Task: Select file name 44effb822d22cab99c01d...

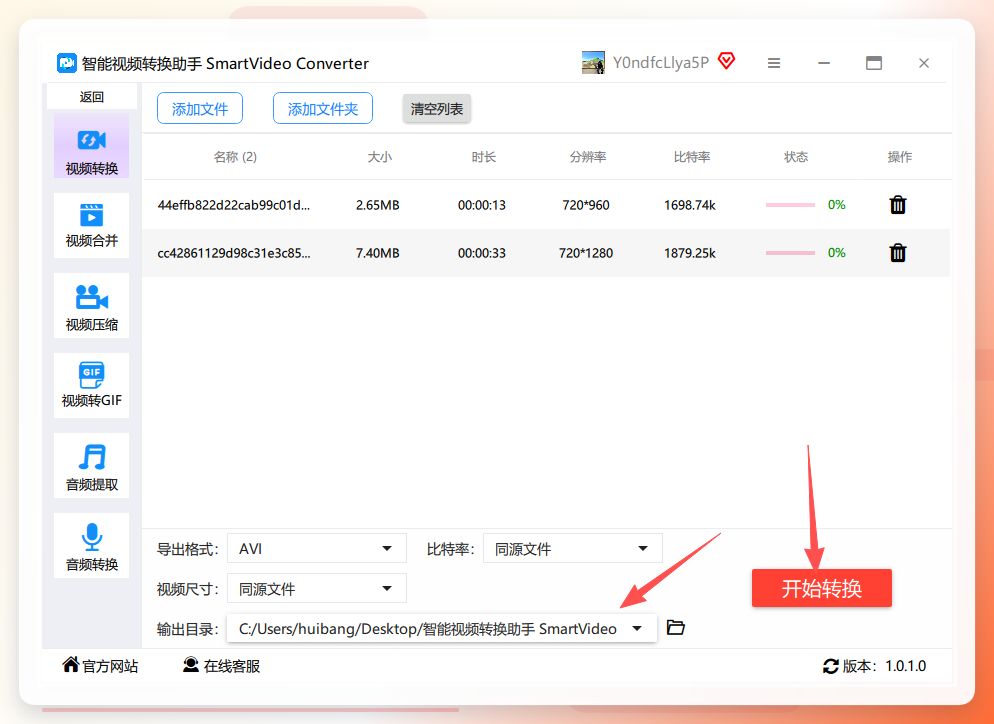Action: click(234, 205)
